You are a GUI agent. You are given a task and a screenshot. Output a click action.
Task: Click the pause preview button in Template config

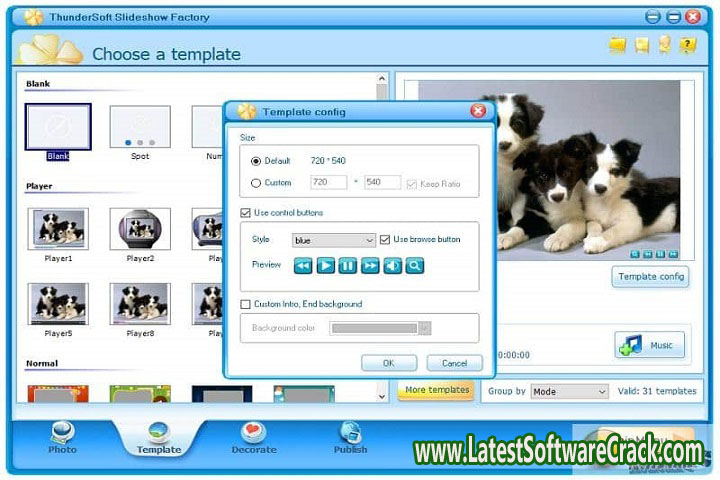348,265
